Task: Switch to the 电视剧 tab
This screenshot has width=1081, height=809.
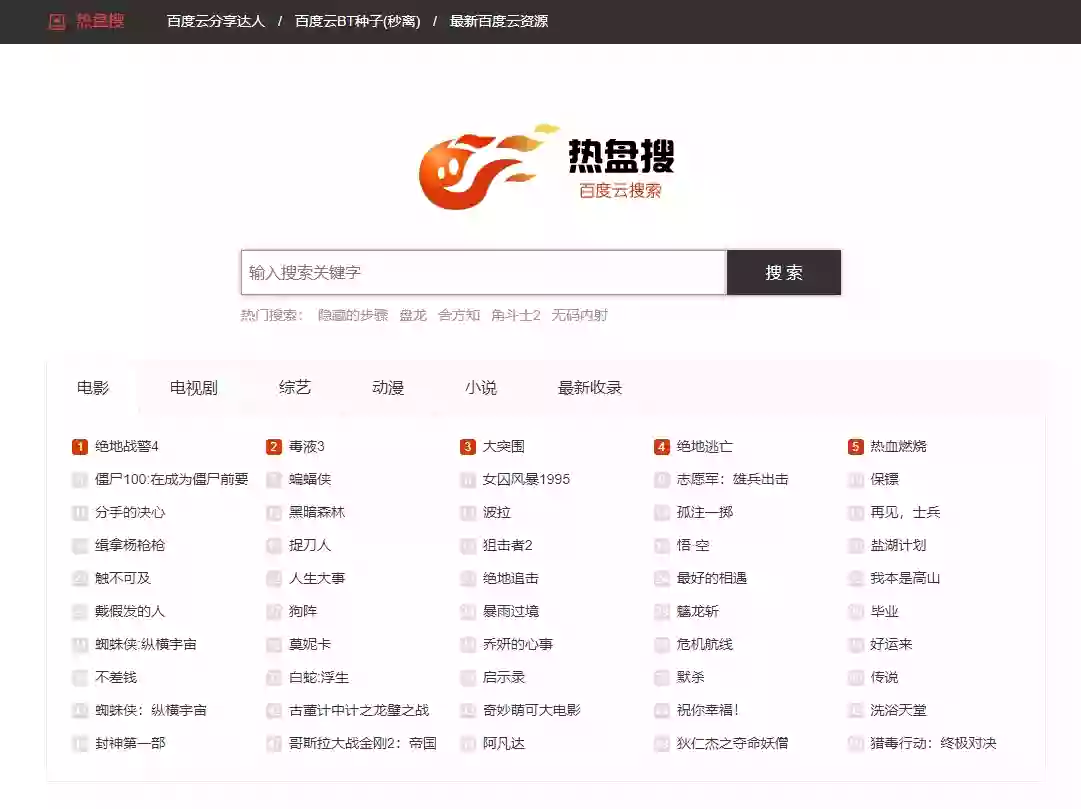Action: (x=197, y=387)
